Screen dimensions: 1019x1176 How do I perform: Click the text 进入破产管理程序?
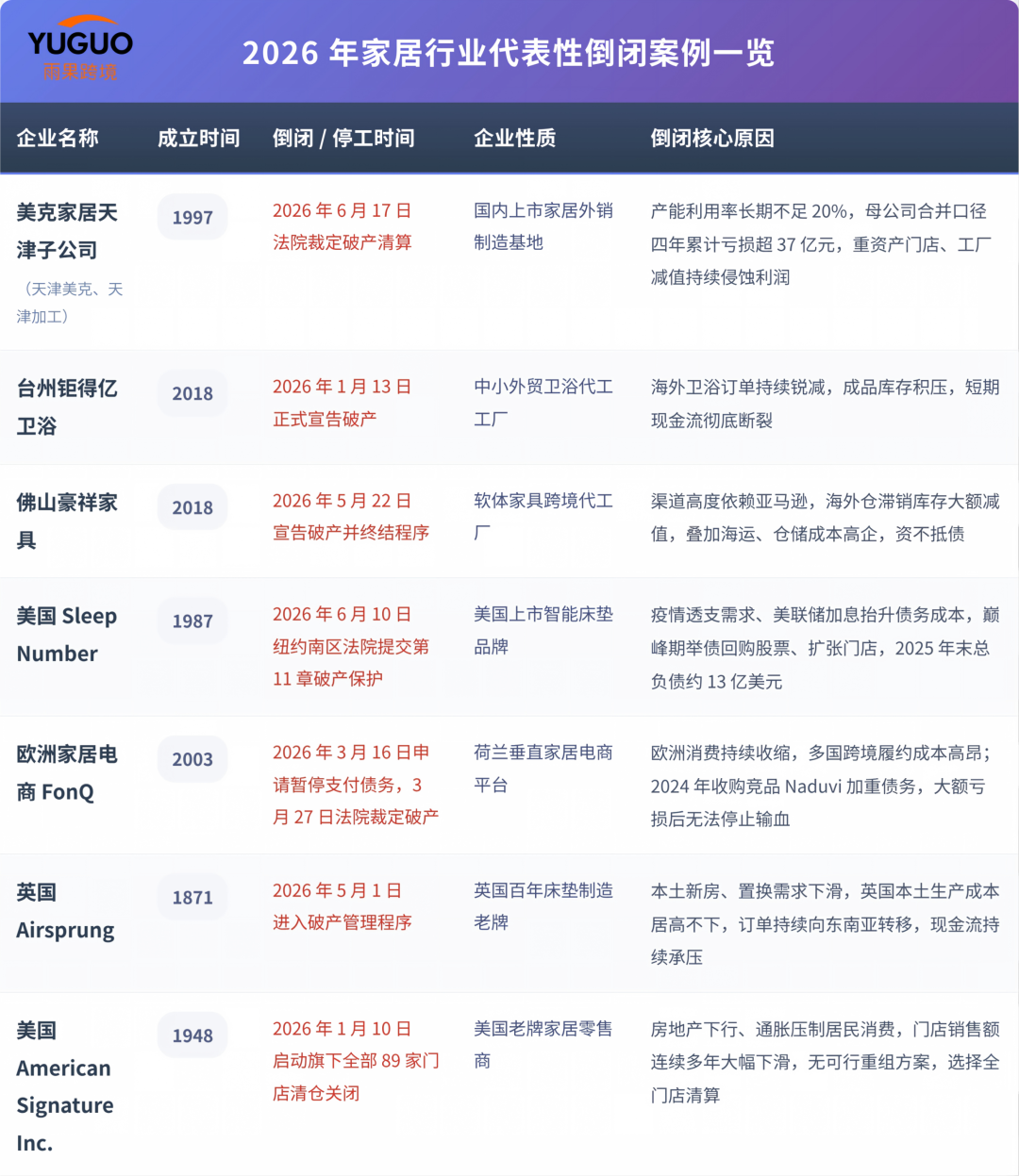coord(342,922)
